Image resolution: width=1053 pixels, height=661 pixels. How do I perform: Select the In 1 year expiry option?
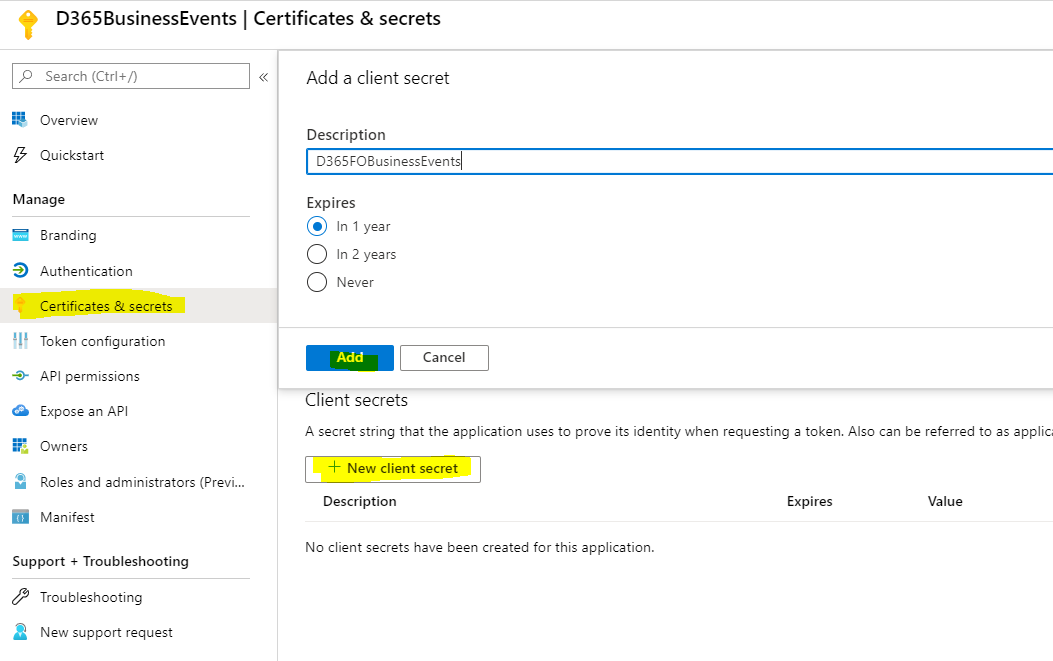[x=317, y=226]
